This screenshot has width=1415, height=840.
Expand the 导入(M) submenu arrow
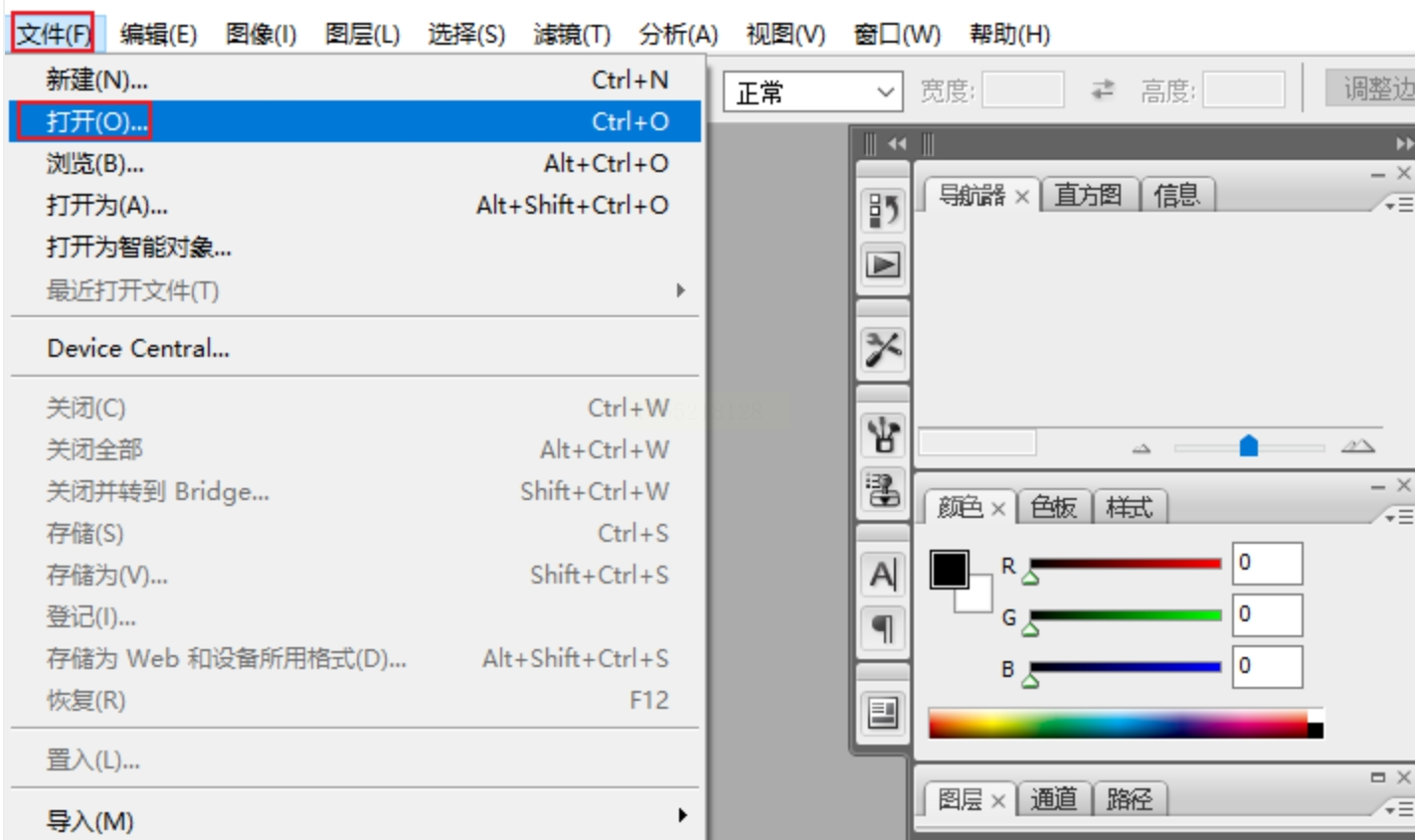coord(682,816)
